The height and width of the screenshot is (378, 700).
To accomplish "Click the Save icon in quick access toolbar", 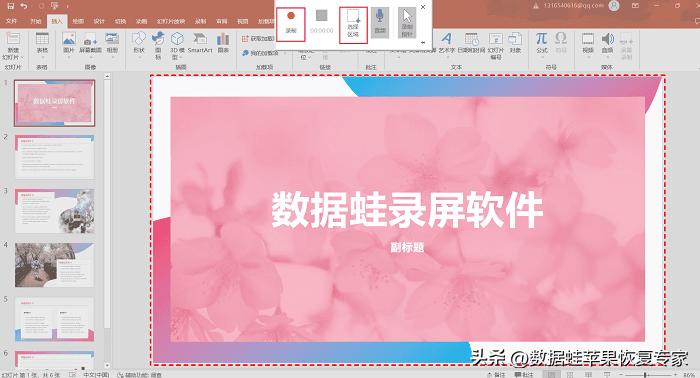I will tap(11, 6).
